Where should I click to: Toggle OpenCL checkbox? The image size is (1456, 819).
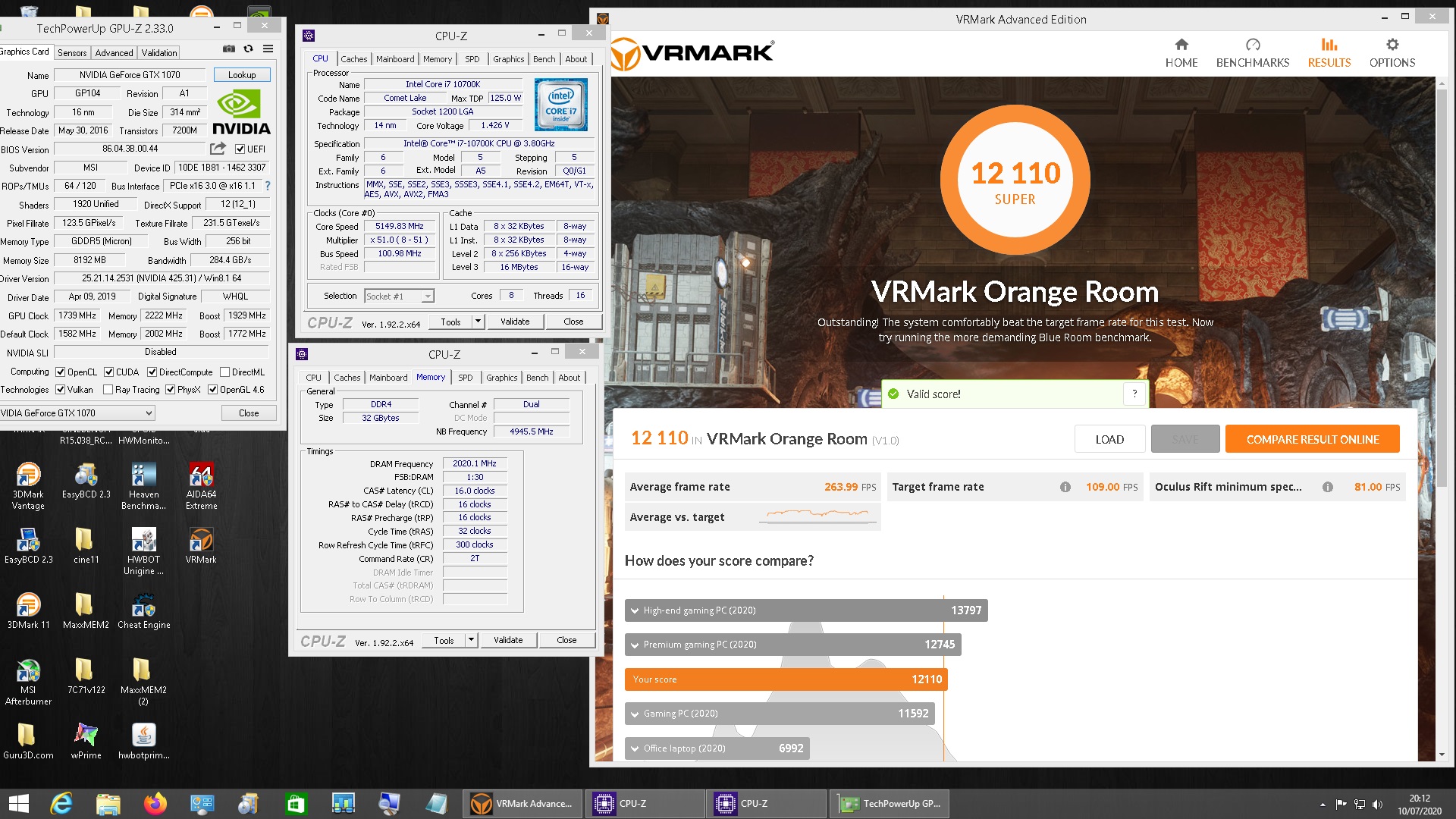[x=61, y=372]
